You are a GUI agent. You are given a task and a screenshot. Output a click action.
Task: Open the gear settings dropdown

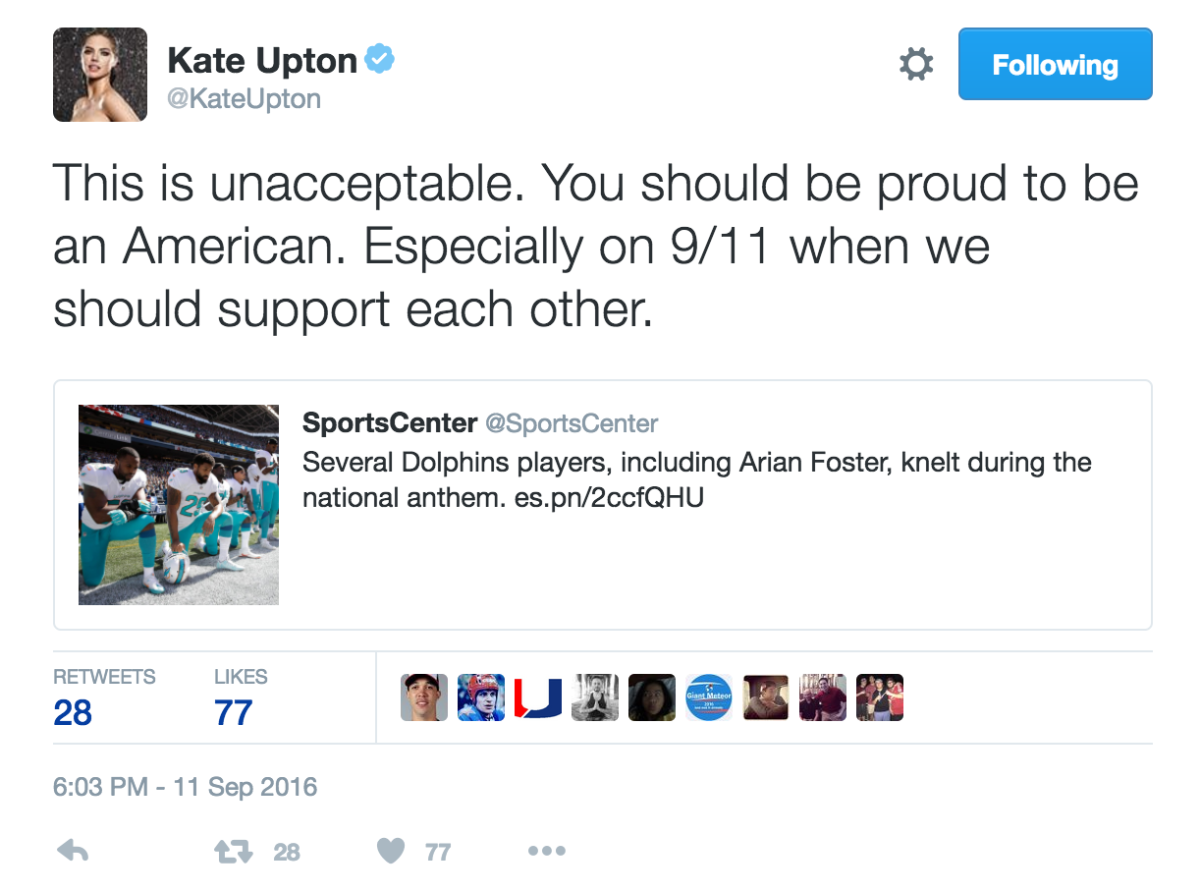pyautogui.click(x=916, y=65)
